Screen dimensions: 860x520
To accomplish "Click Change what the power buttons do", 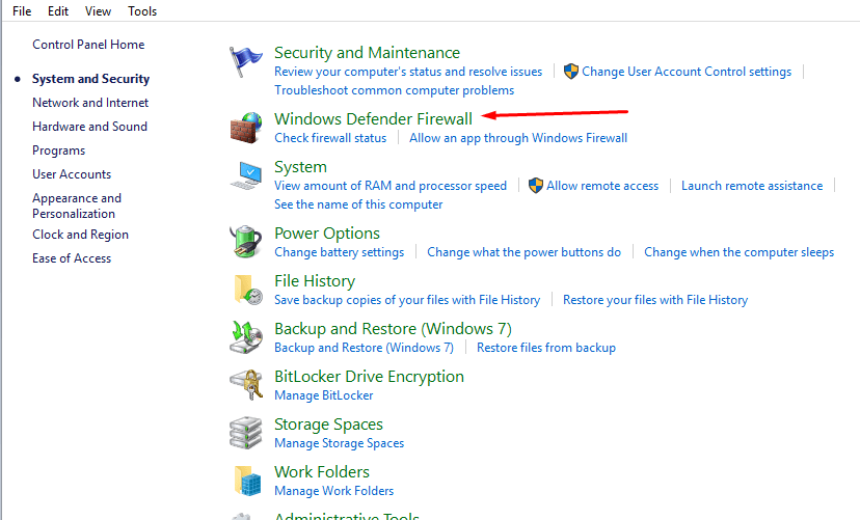I will [524, 252].
